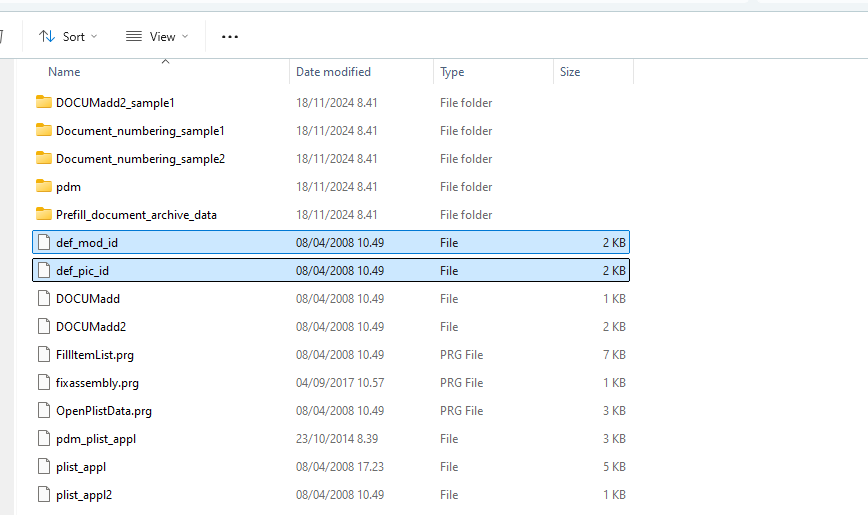Screen dimensions: 868x515
Task: Select the pdm_plist_appl file
Action: pos(96,438)
